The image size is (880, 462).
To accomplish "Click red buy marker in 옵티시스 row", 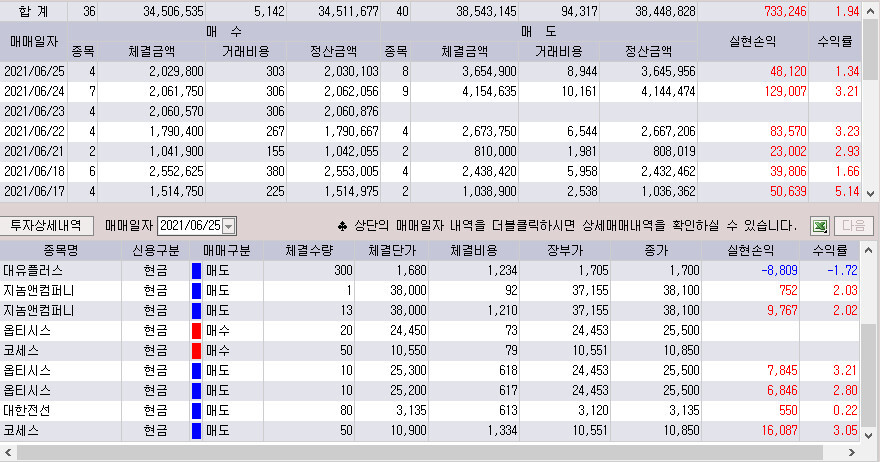I will click(x=196, y=331).
